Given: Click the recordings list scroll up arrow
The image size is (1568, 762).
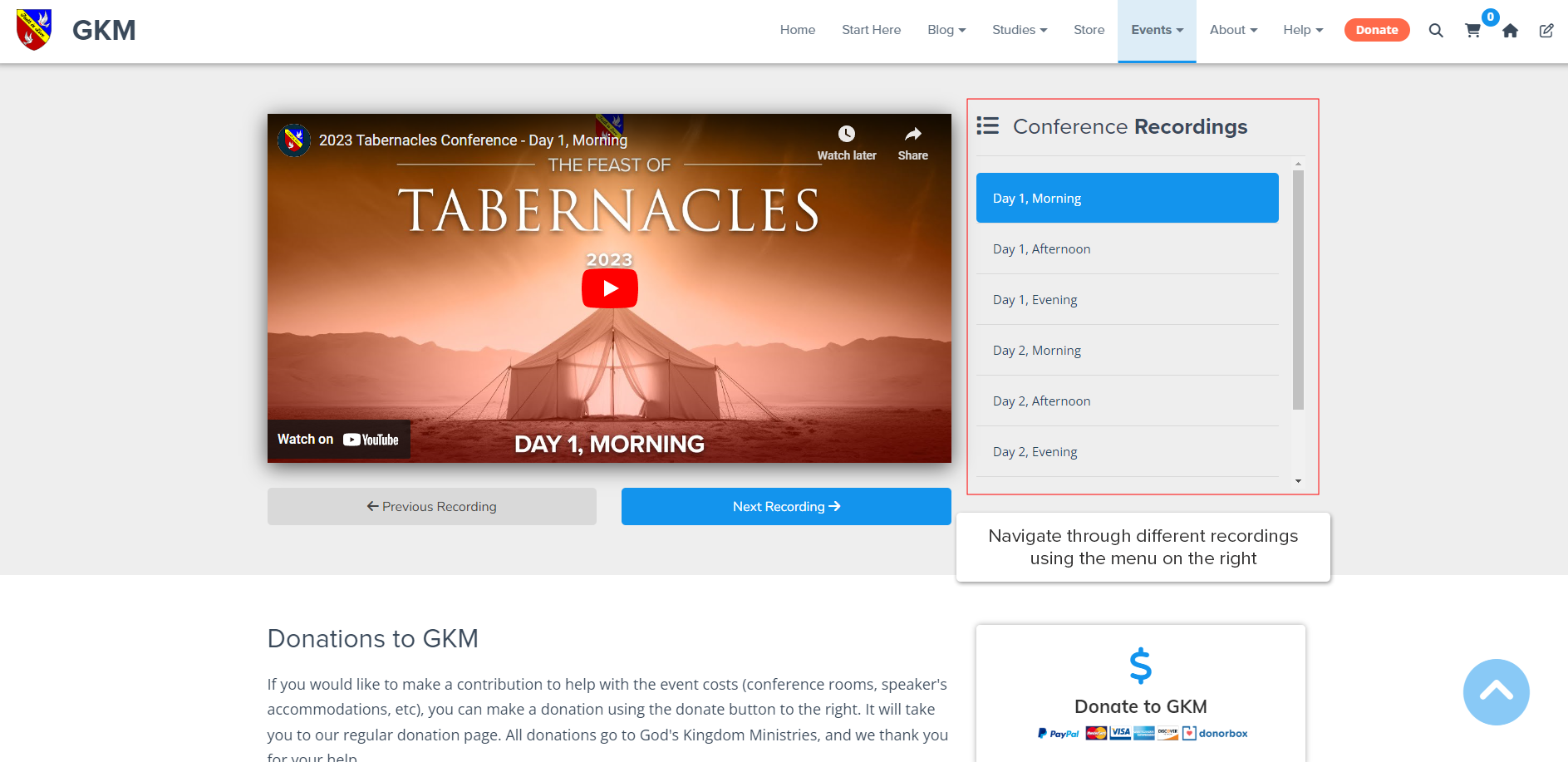Looking at the screenshot, I should tap(1298, 164).
